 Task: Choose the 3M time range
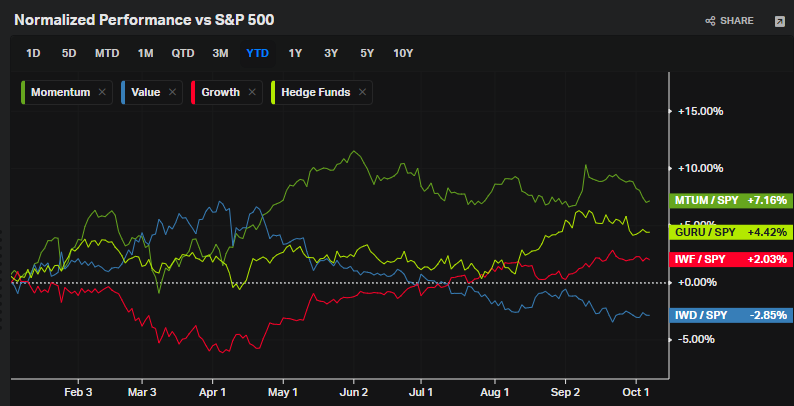220,53
